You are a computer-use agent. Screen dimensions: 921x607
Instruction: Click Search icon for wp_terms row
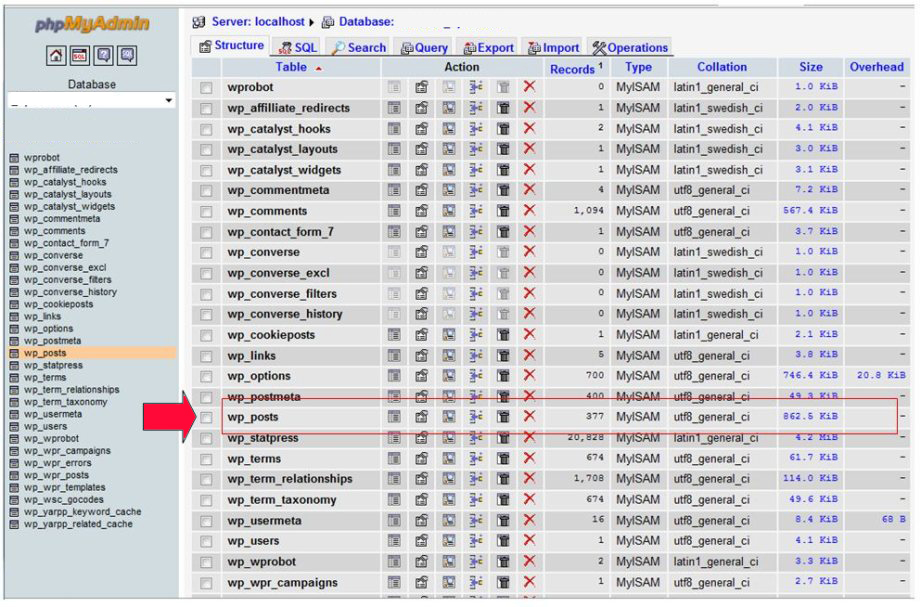point(449,459)
